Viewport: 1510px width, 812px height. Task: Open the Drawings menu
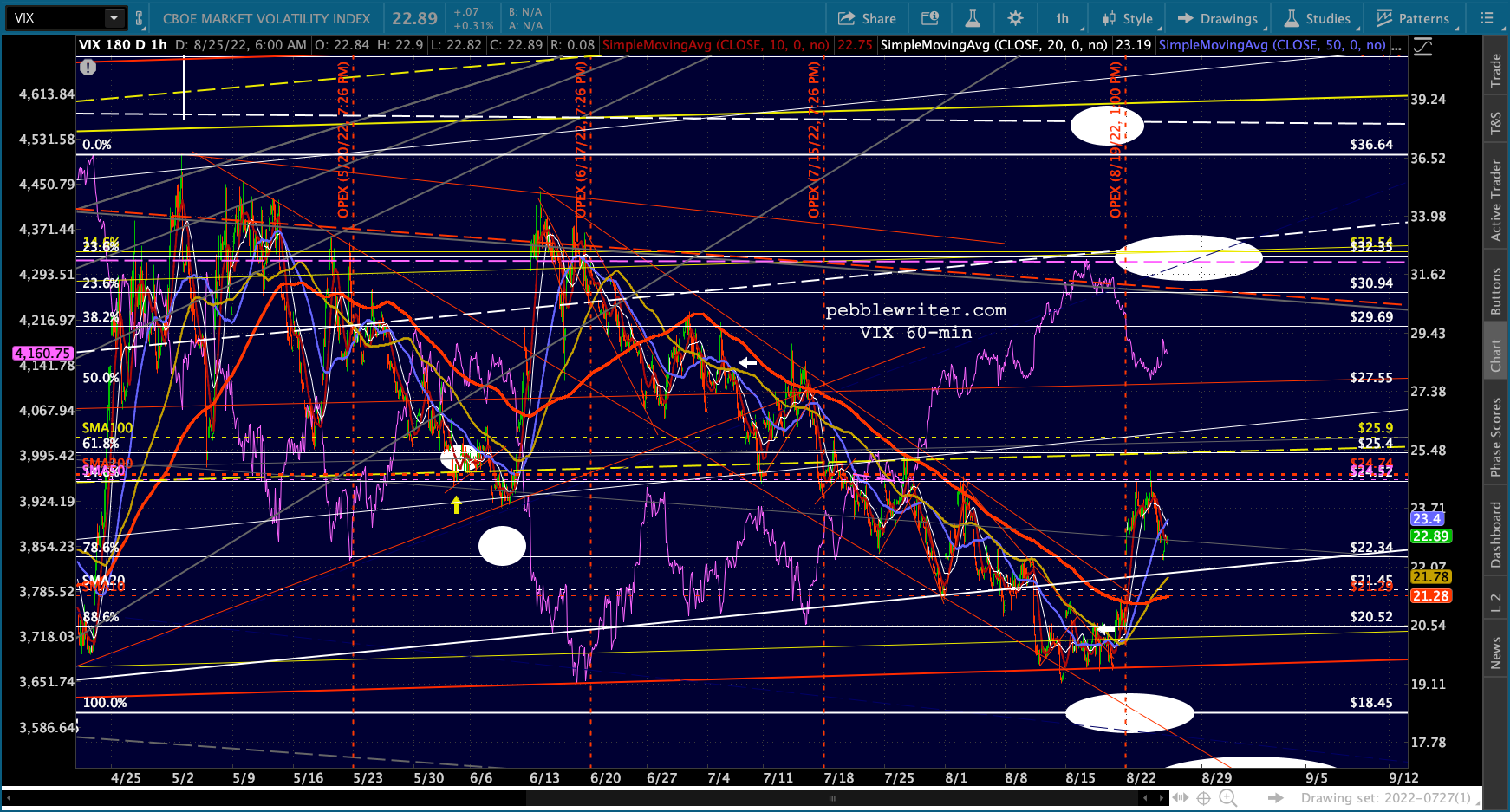point(1218,18)
